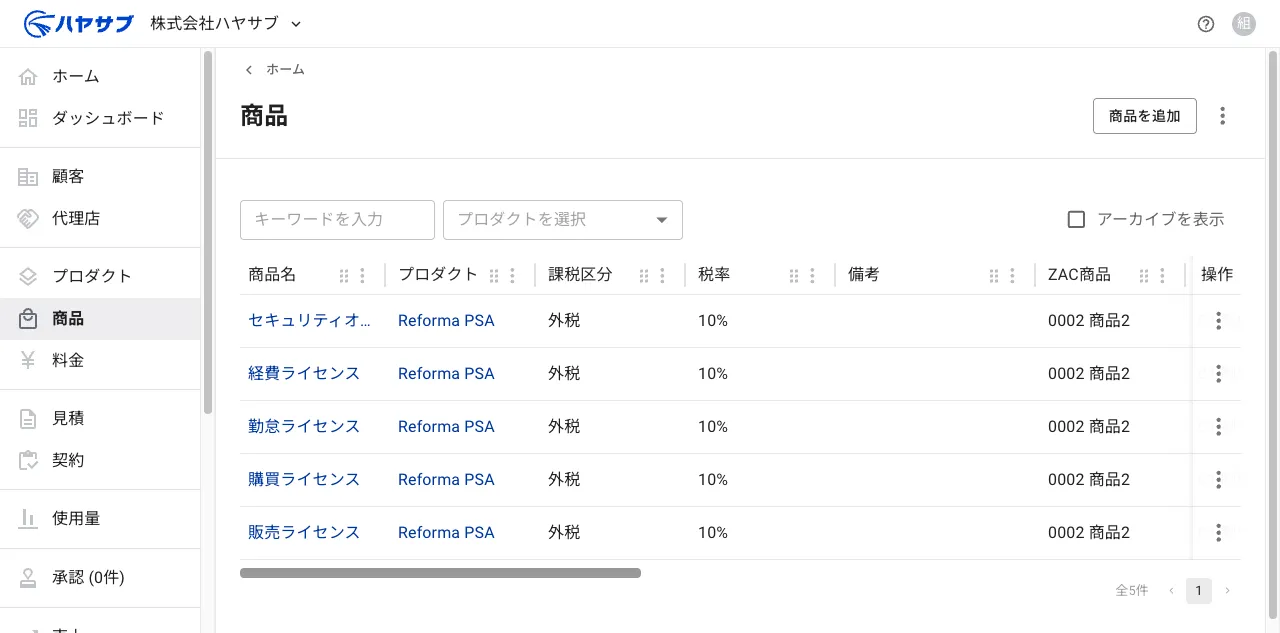1280x633 pixels.
Task: Open プロダクト in the sidebar
Action: pyautogui.click(x=100, y=276)
